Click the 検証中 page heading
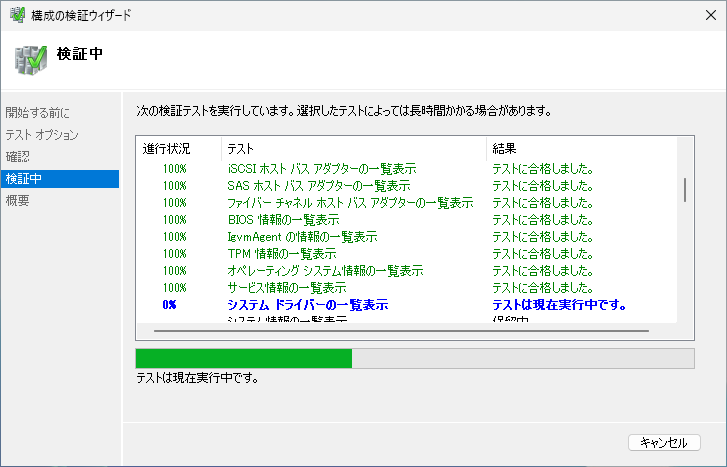This screenshot has height=467, width=727. pos(80,54)
